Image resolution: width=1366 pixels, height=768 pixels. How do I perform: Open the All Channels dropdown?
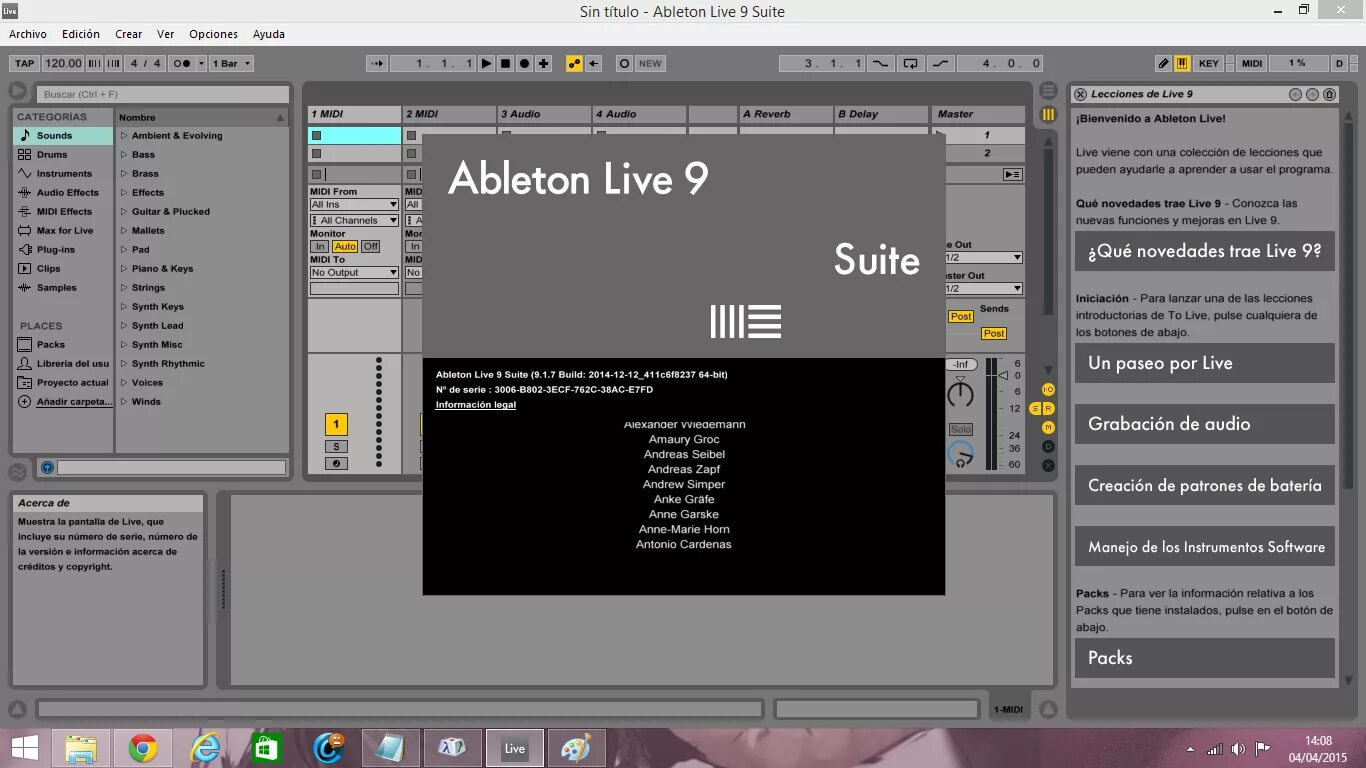pos(354,221)
